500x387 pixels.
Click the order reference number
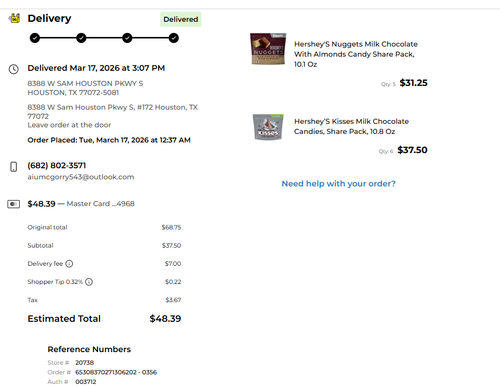(116, 372)
